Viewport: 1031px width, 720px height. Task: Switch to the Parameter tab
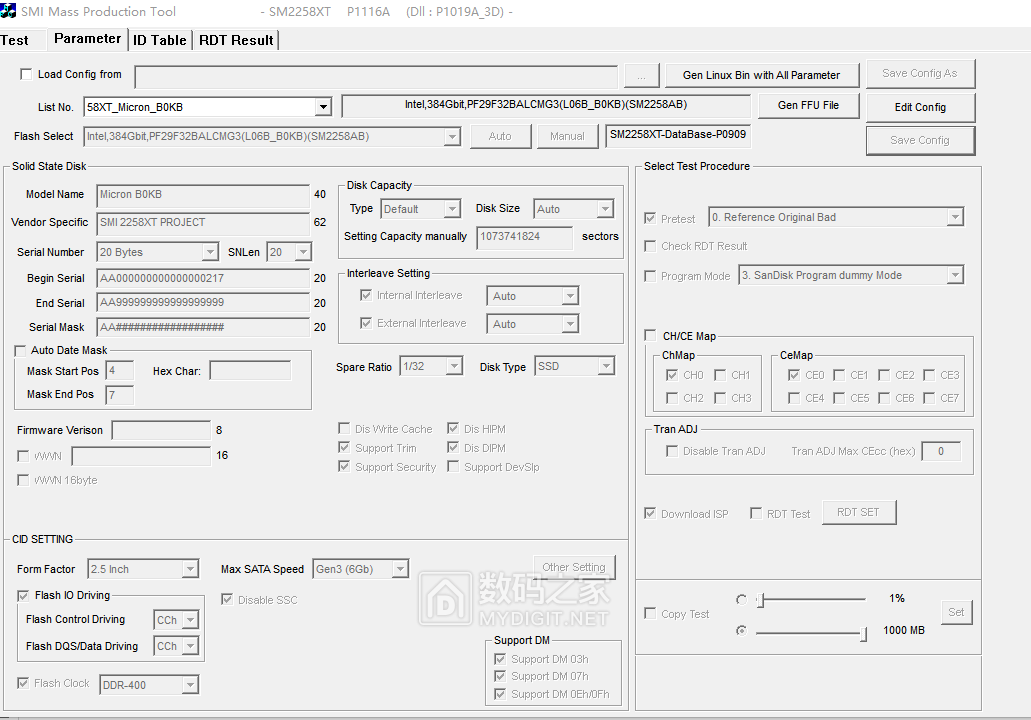pos(87,39)
